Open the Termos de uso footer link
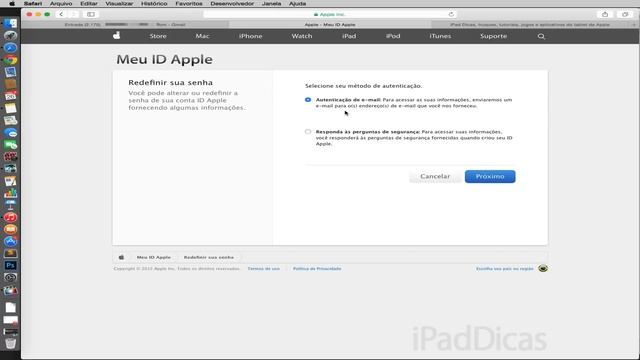Image resolution: width=640 pixels, height=360 pixels. pyautogui.click(x=264, y=269)
